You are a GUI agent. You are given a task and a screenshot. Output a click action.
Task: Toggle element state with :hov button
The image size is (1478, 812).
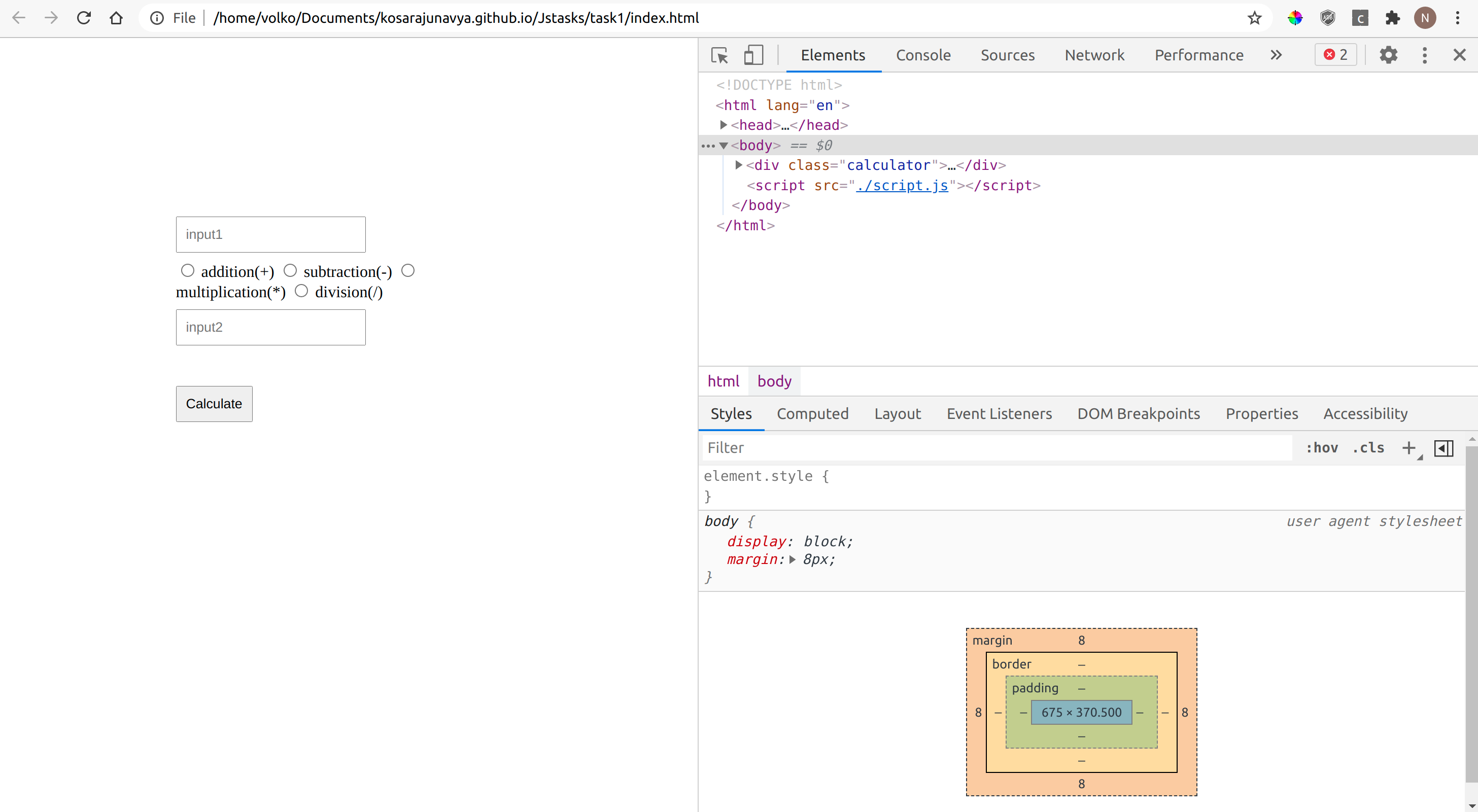coord(1322,448)
